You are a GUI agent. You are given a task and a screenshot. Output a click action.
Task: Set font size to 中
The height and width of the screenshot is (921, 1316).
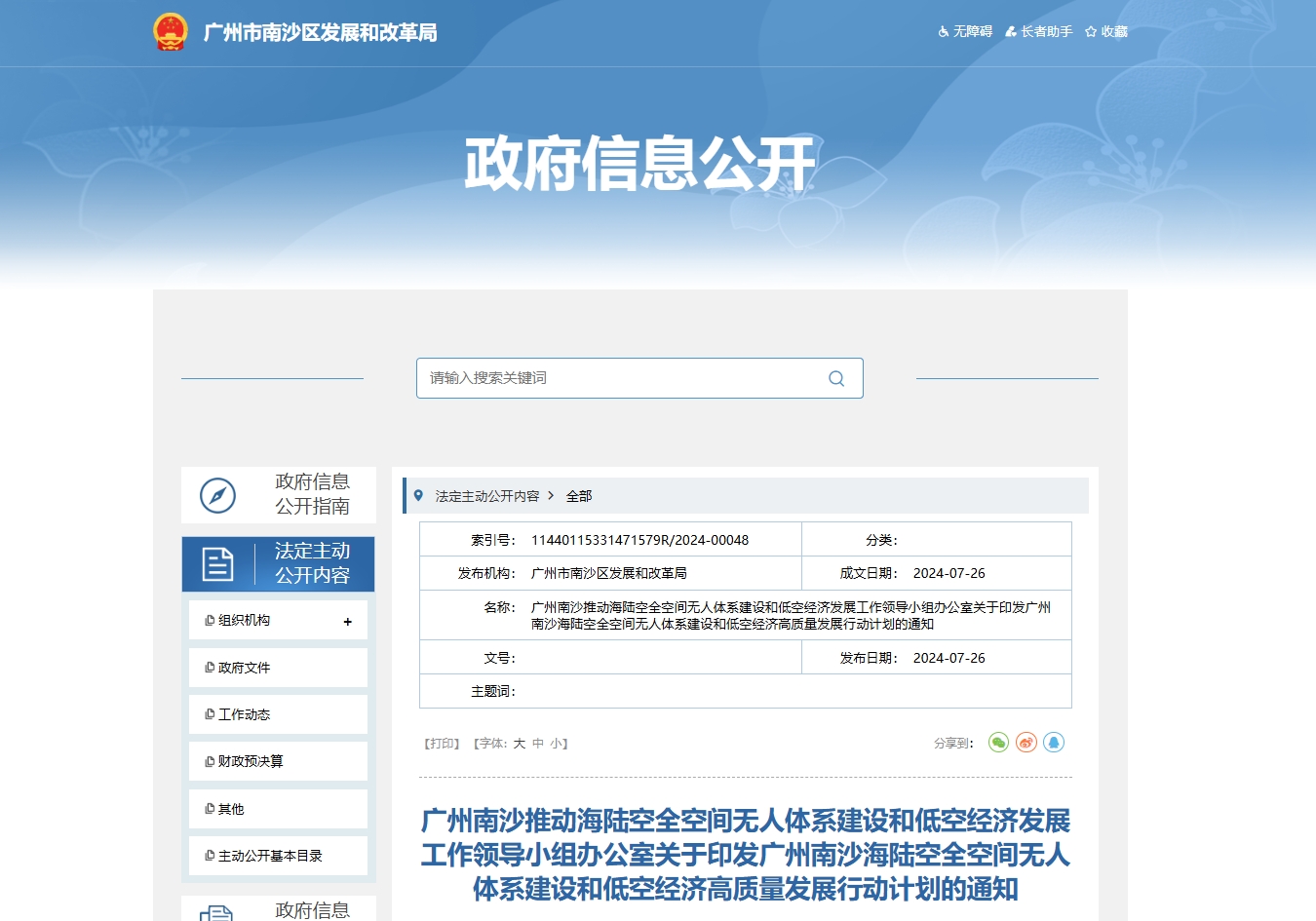[538, 744]
